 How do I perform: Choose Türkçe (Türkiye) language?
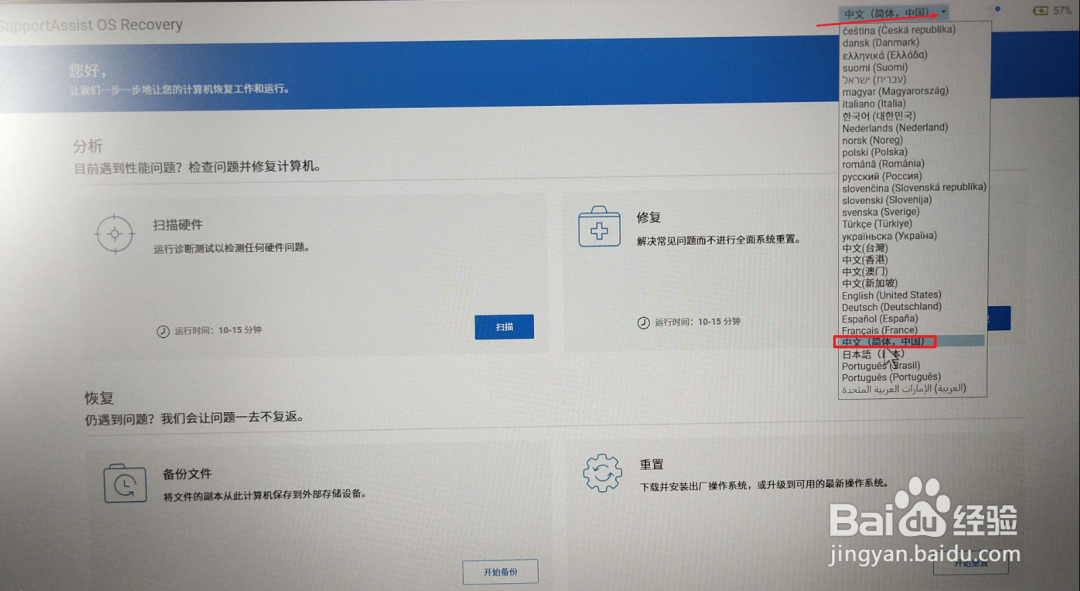tap(876, 224)
